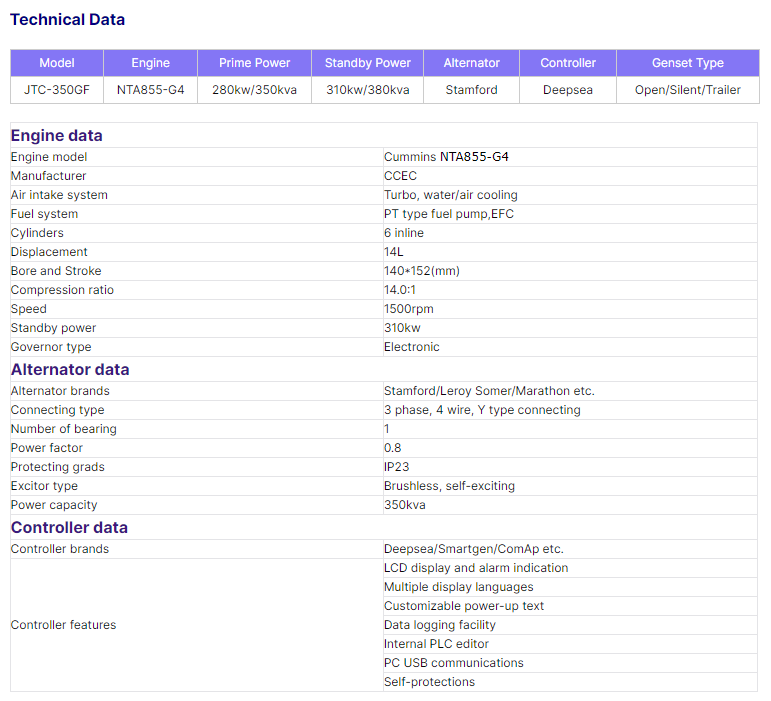
Task: Select the 'Open/Silent/Trailer' genset type cell
Action: coord(688,90)
